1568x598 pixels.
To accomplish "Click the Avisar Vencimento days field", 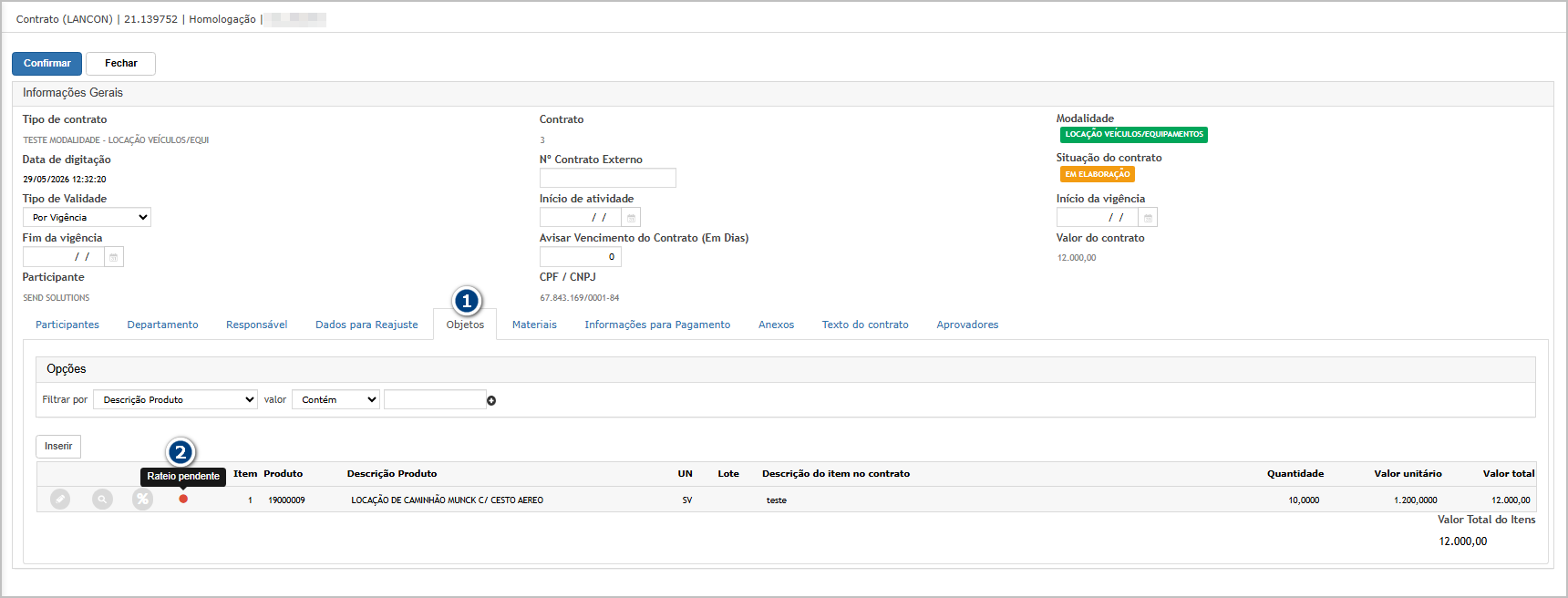I will pyautogui.click(x=581, y=257).
